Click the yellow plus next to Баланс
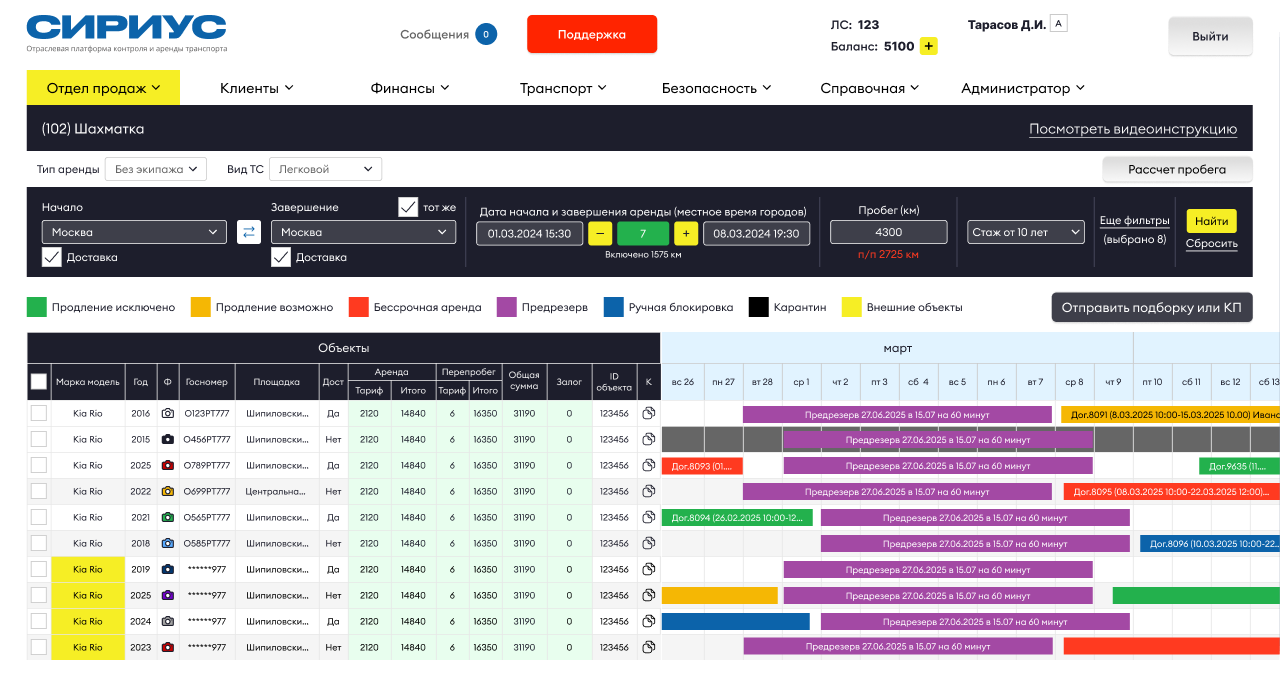The width and height of the screenshot is (1280, 683). [x=928, y=46]
